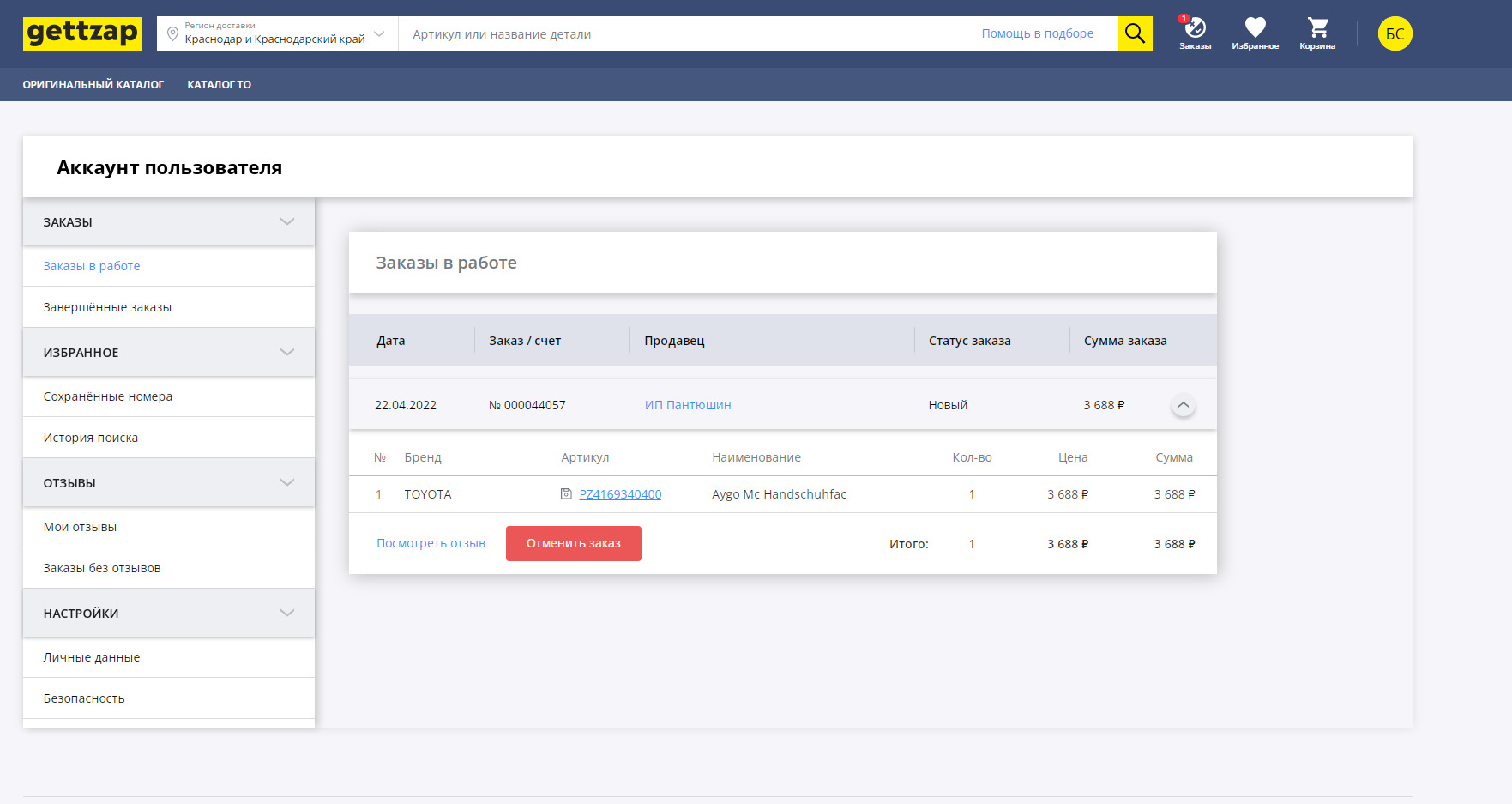Open the delivery region dropdown
Screen dimensions: 1512x804
[279, 33]
